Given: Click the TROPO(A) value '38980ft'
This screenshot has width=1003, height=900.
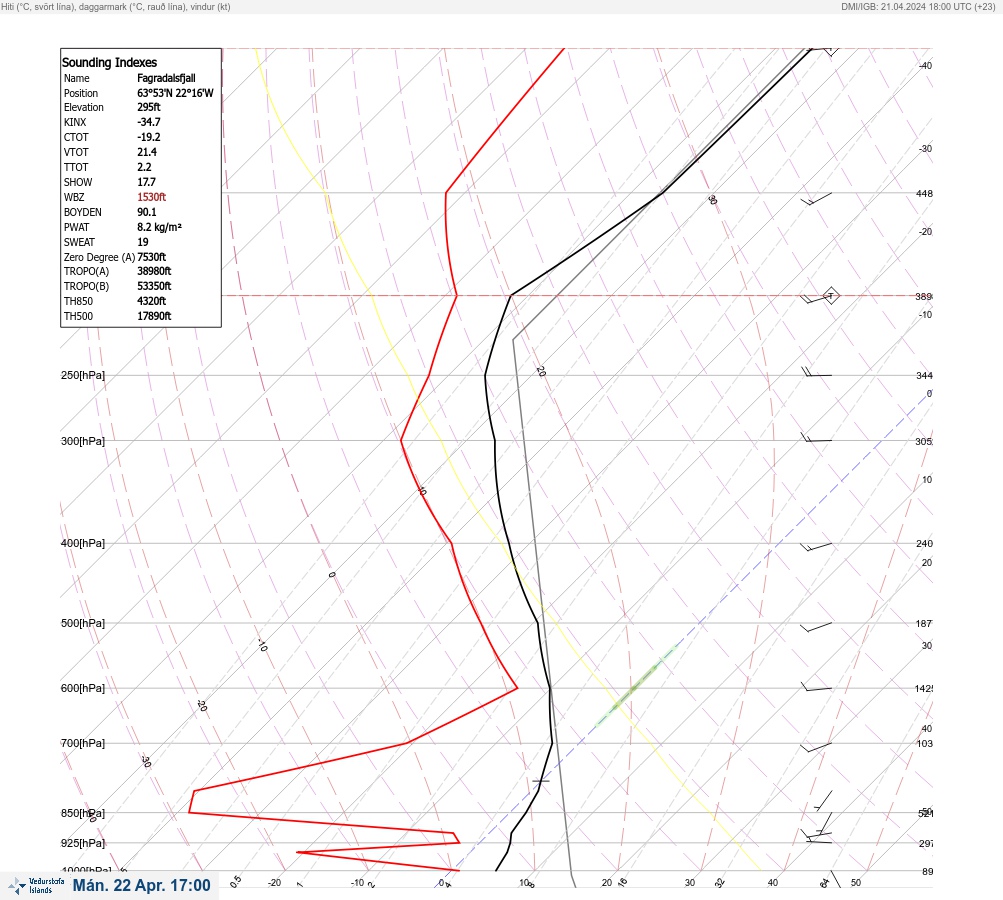Looking at the screenshot, I should (154, 271).
